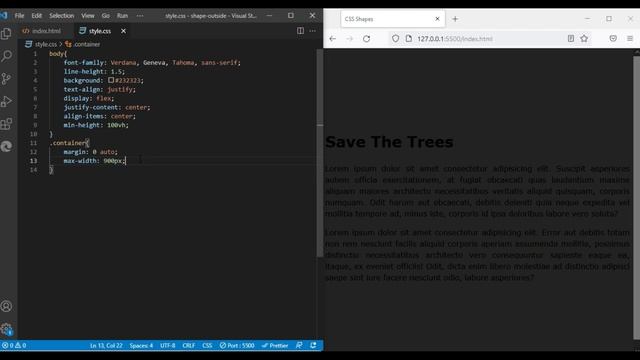Stop Live Server on Port 5500
This screenshot has height=360, width=640.
point(237,345)
